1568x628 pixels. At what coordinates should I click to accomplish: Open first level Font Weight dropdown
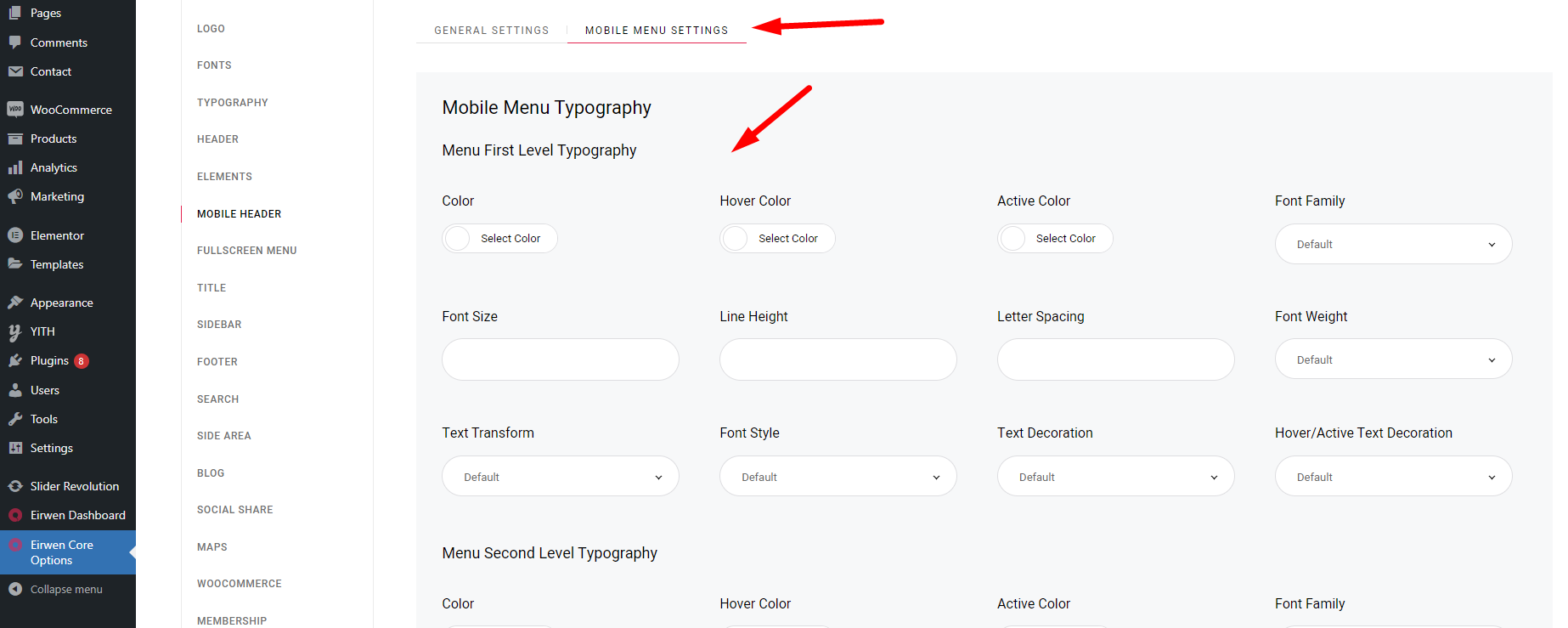[x=1393, y=359]
